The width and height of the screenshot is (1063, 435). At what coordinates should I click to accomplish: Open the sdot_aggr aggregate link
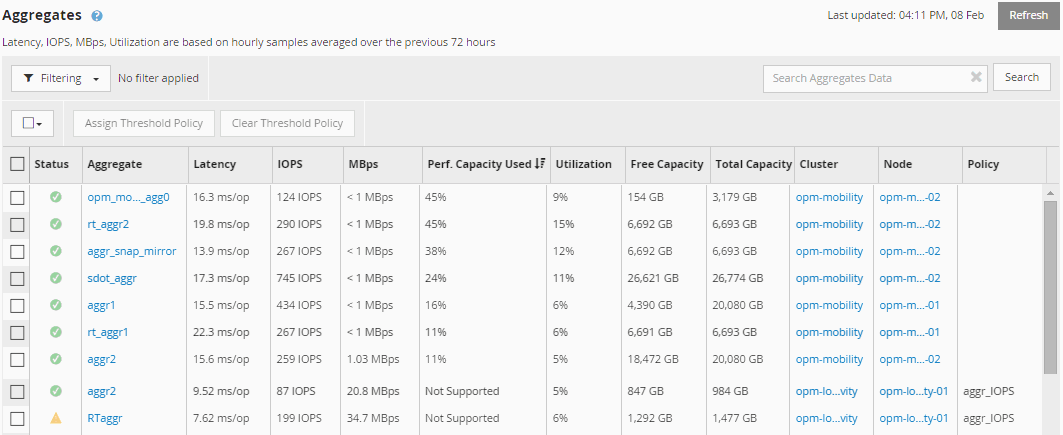pyautogui.click(x=112, y=278)
